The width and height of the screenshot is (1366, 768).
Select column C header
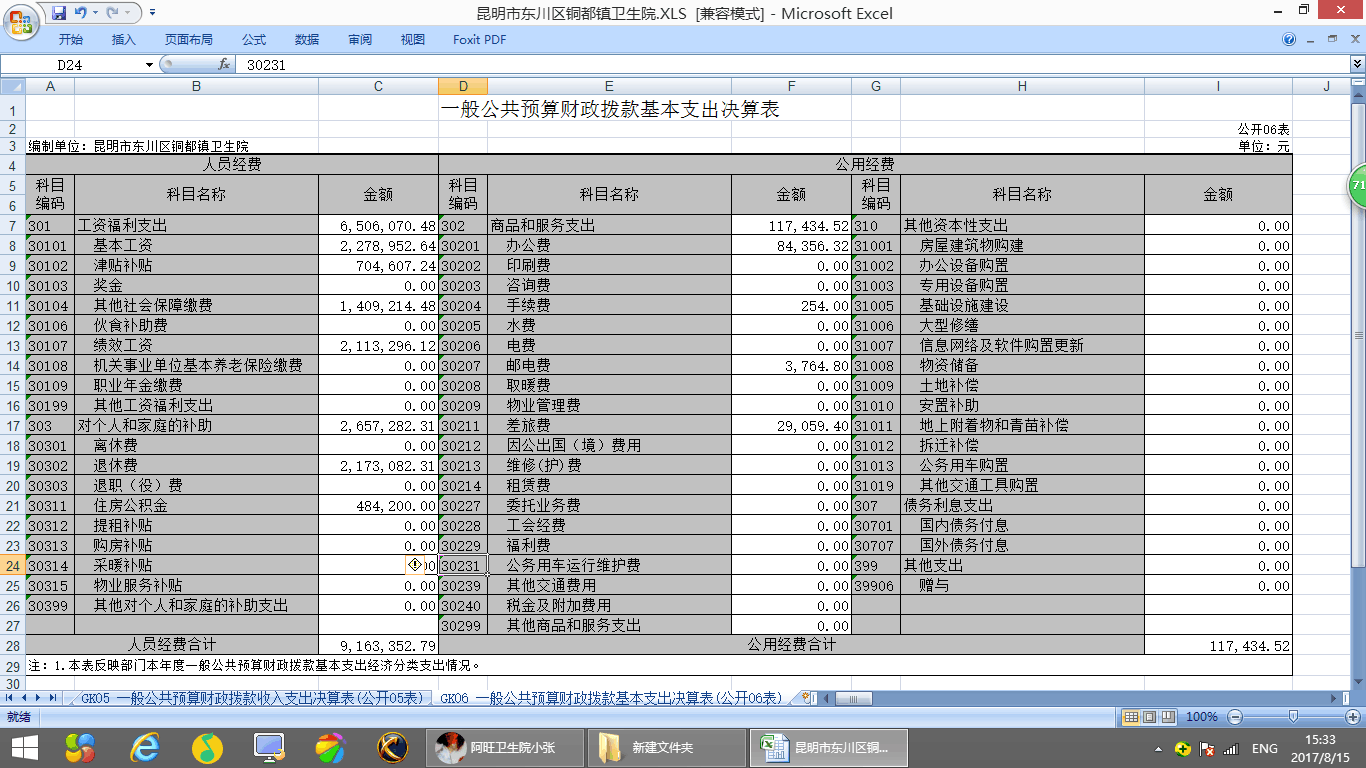(378, 86)
